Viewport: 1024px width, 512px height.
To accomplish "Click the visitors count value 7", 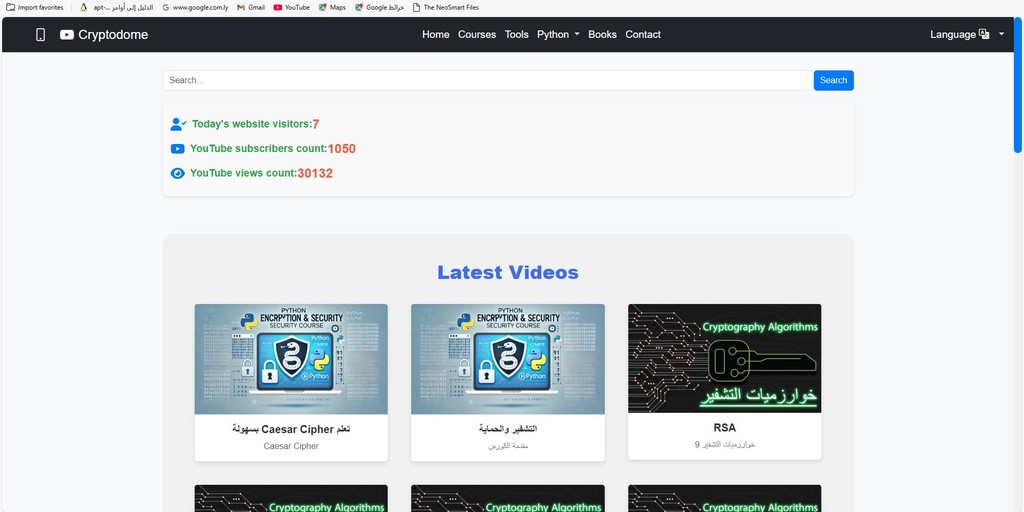I will click(315, 124).
